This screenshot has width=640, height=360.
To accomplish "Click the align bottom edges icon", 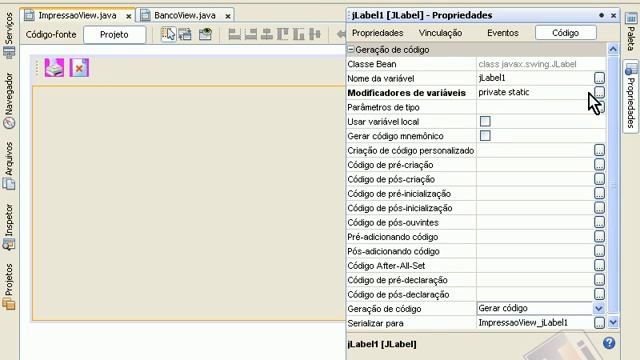I will click(298, 34).
